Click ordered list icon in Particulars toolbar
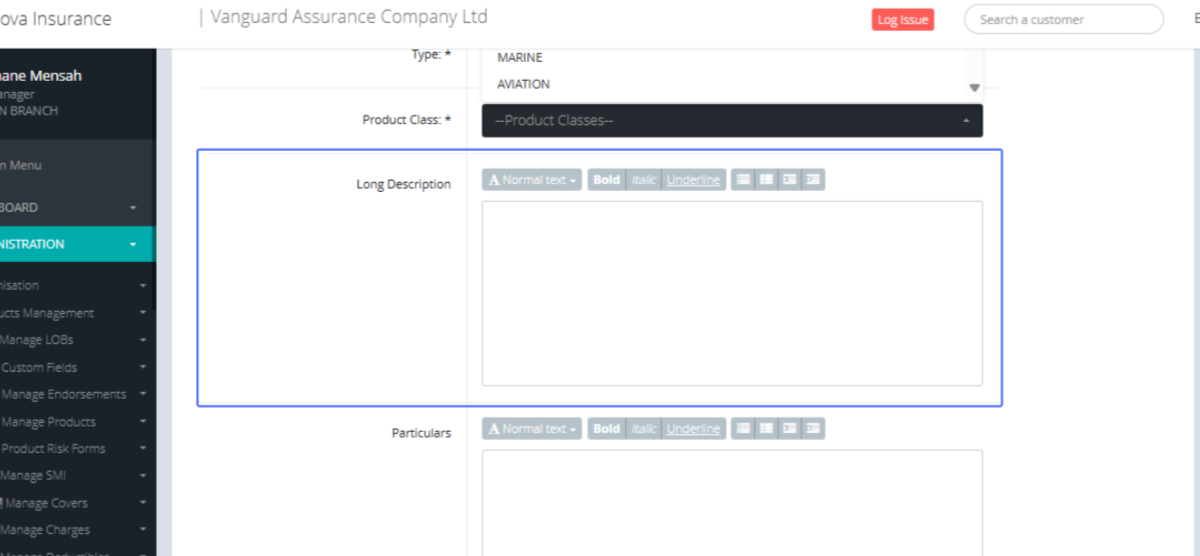 (x=766, y=429)
